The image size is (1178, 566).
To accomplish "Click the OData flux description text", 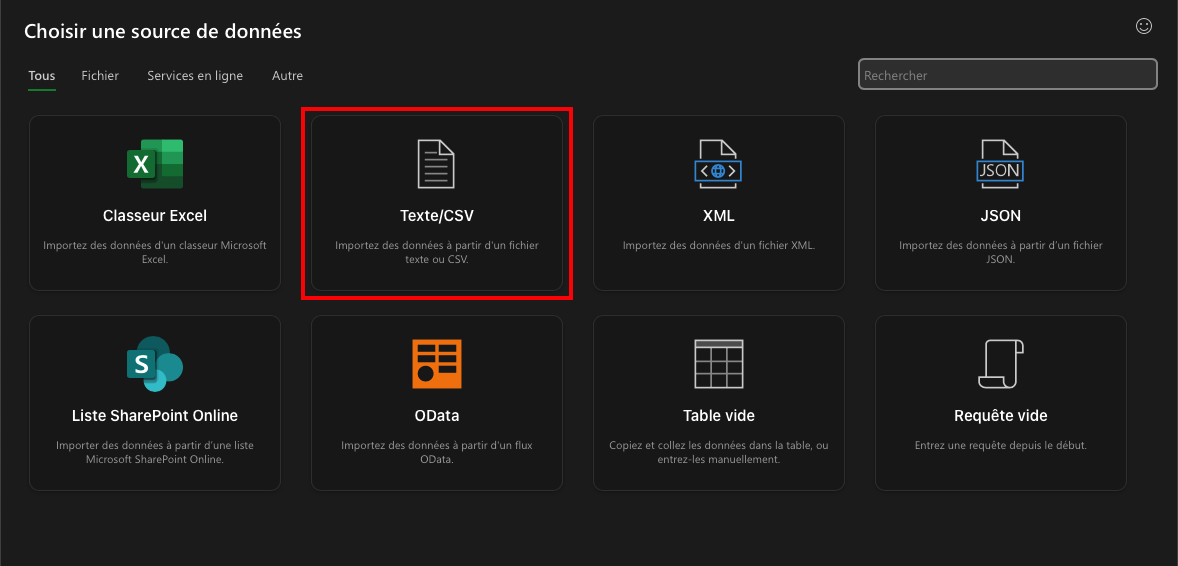I will point(436,452).
